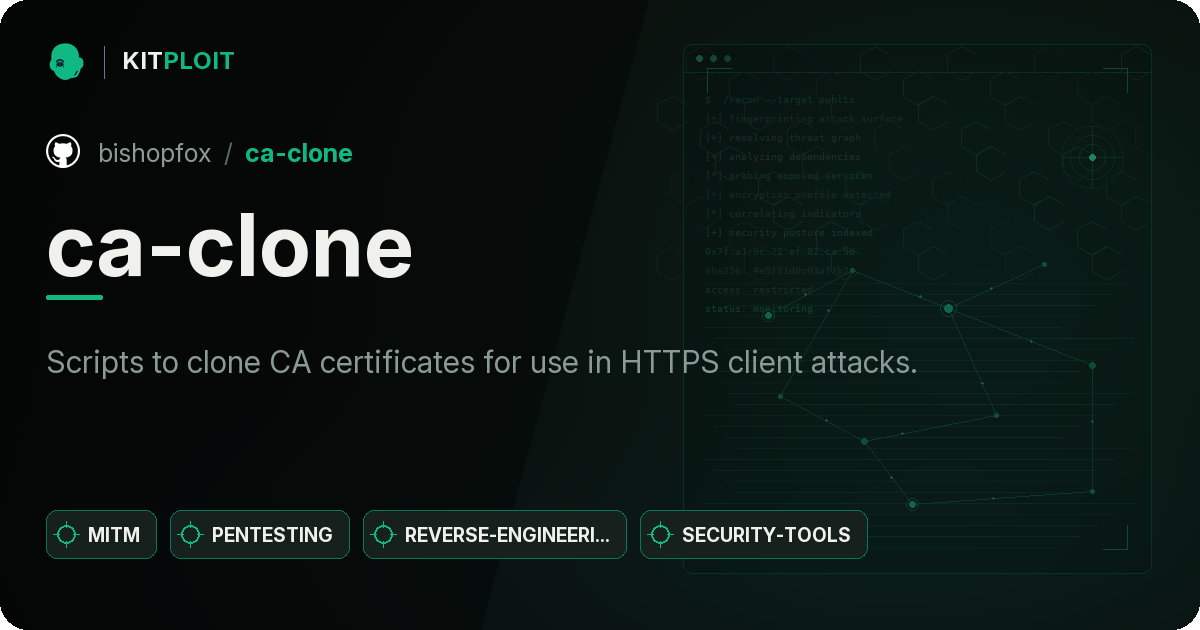This screenshot has width=1200, height=630.
Task: Click the three window dots in terminal titlebar
Action: click(713, 59)
